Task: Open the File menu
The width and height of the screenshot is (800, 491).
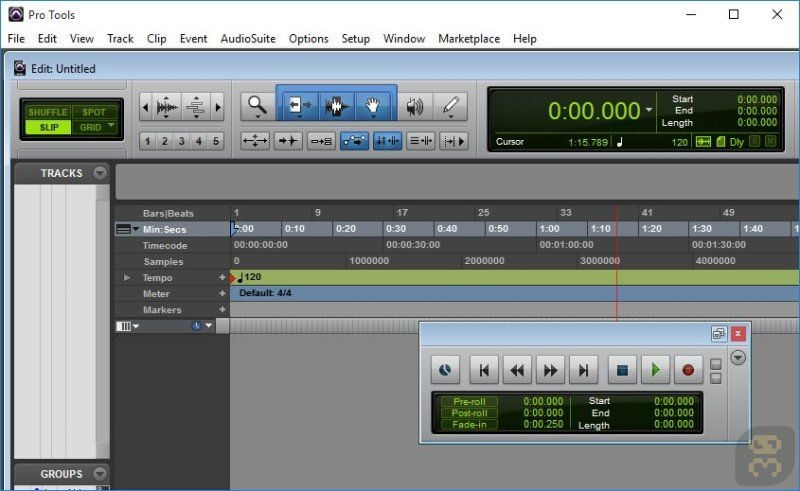Action: click(16, 39)
